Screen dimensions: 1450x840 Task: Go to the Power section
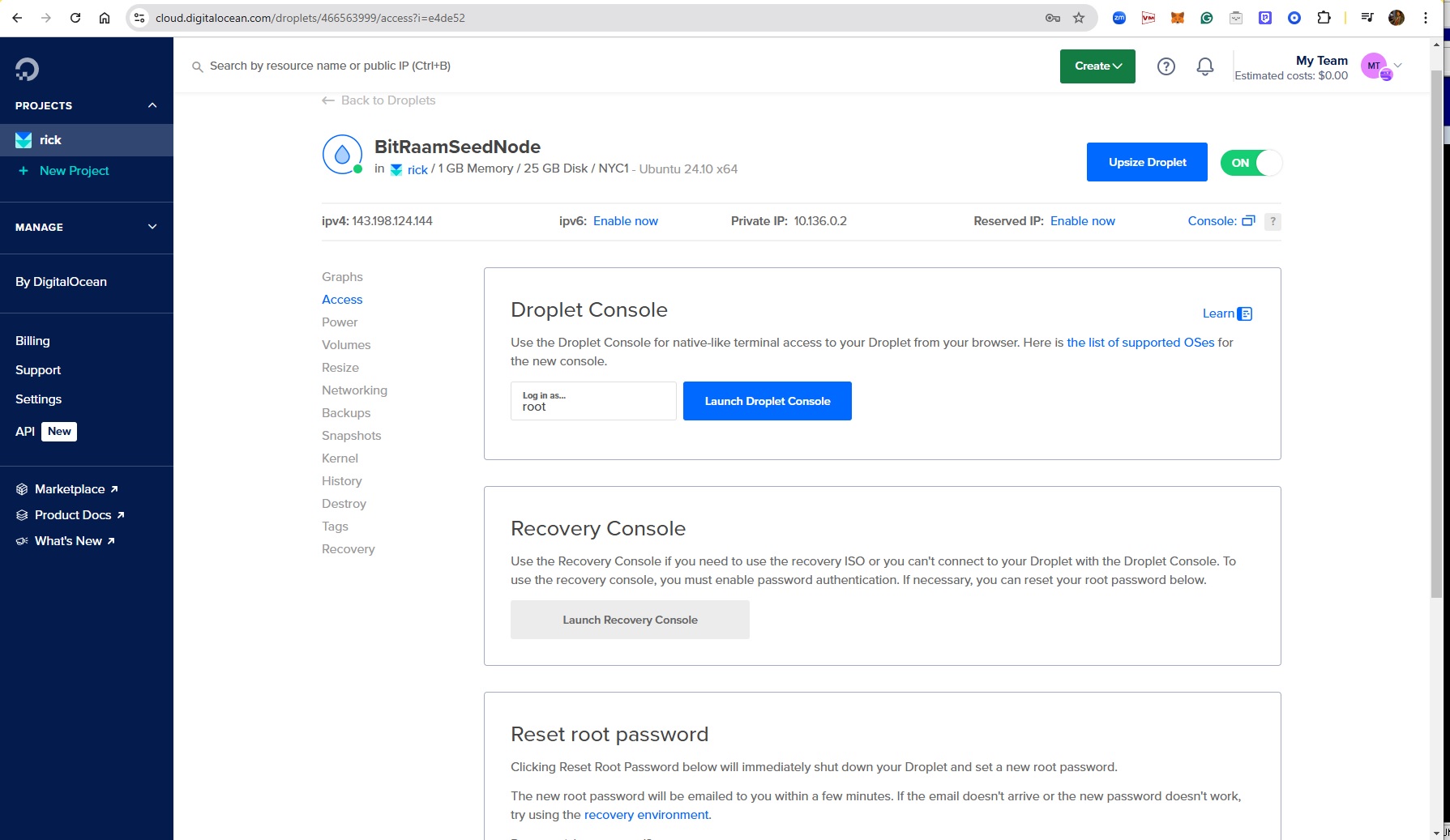tap(340, 322)
